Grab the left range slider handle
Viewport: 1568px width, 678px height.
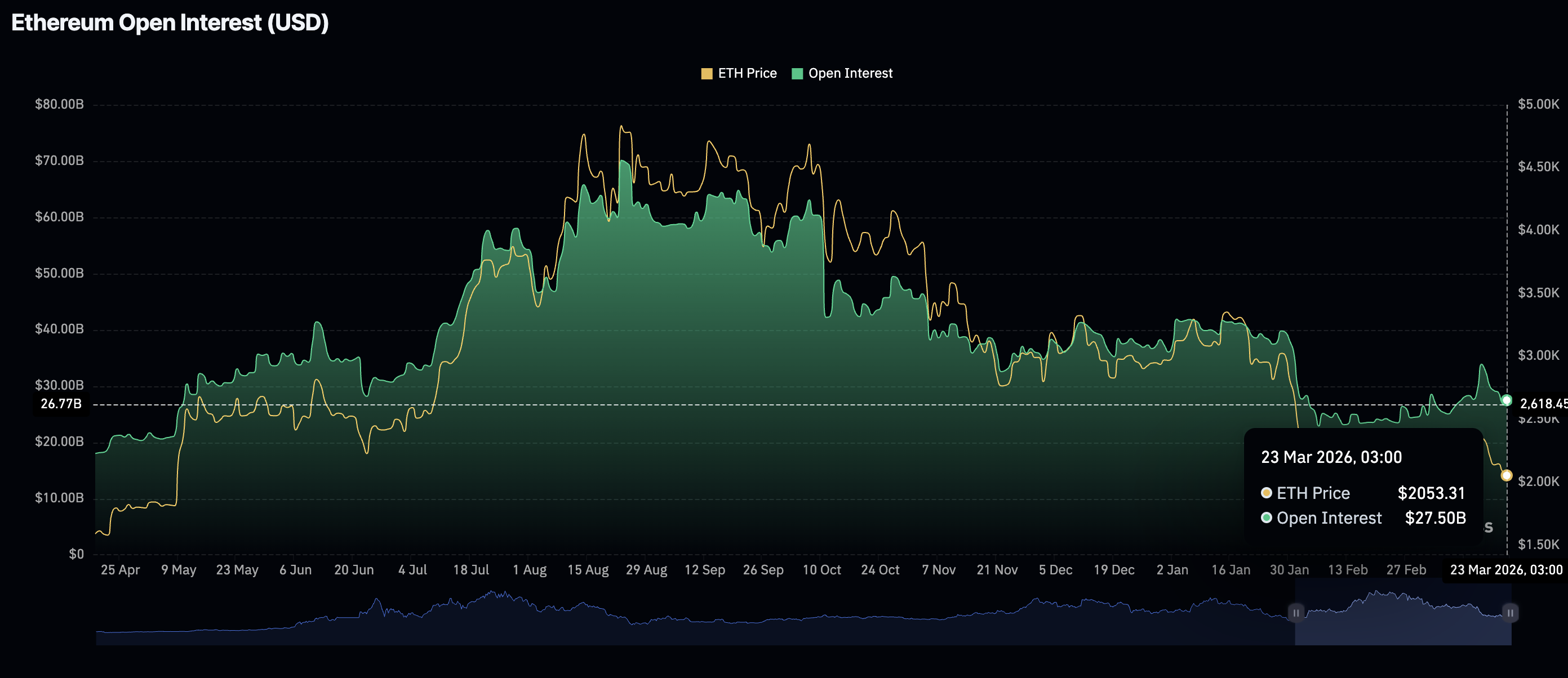click(x=1295, y=612)
